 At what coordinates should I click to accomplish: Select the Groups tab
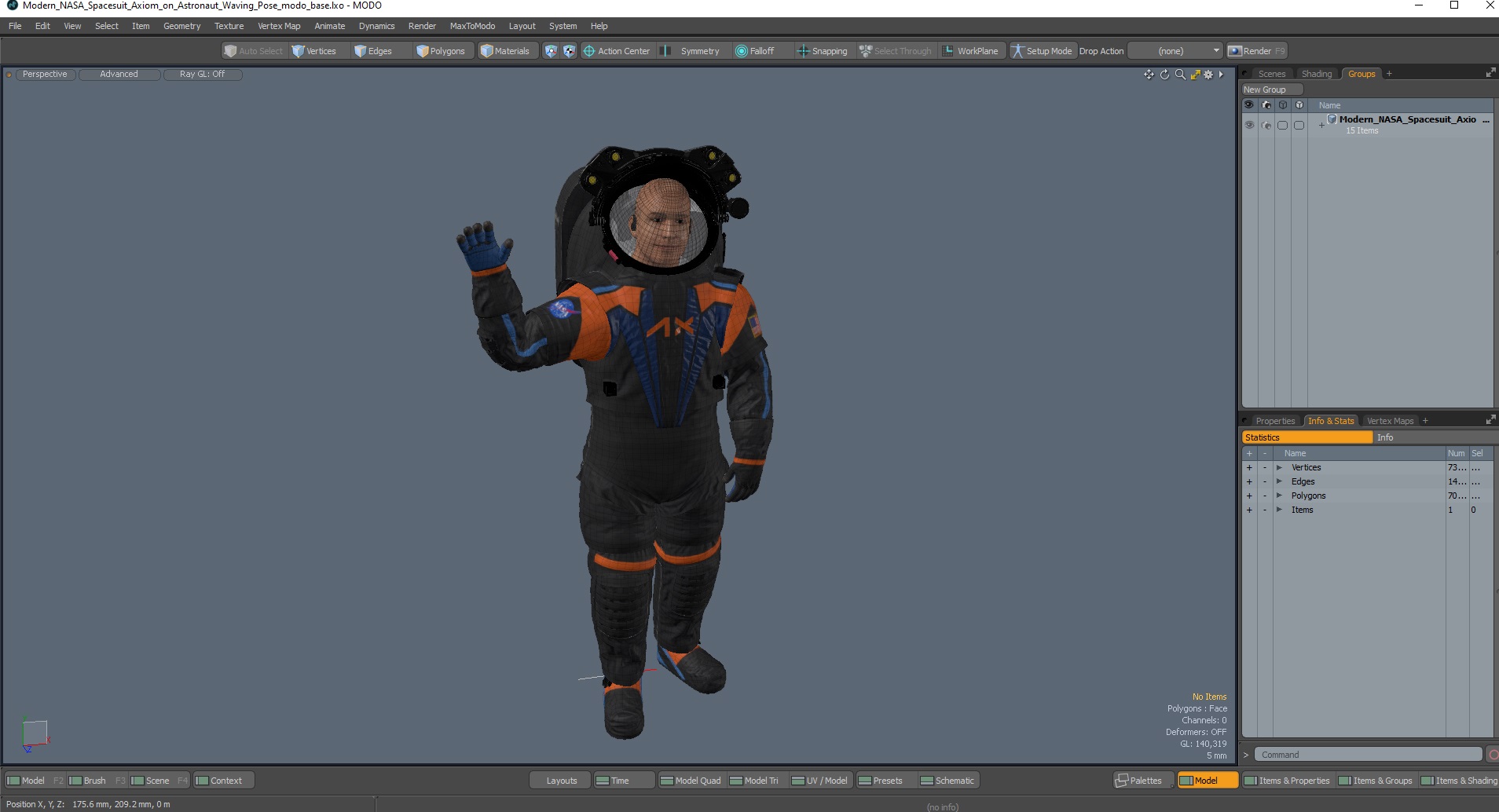tap(1362, 74)
